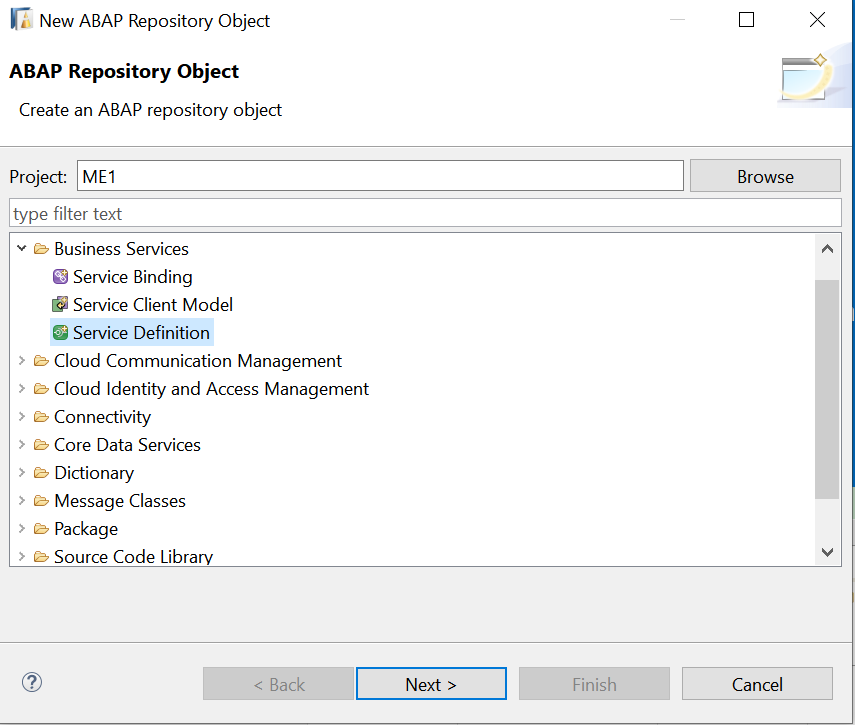Select Cloud Identity and Access Management
855x725 pixels.
(x=211, y=389)
